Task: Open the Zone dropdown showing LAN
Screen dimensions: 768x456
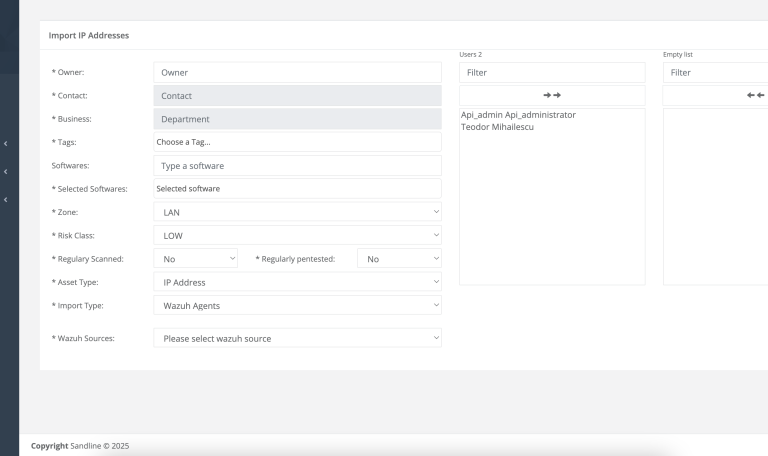Action: (x=297, y=212)
